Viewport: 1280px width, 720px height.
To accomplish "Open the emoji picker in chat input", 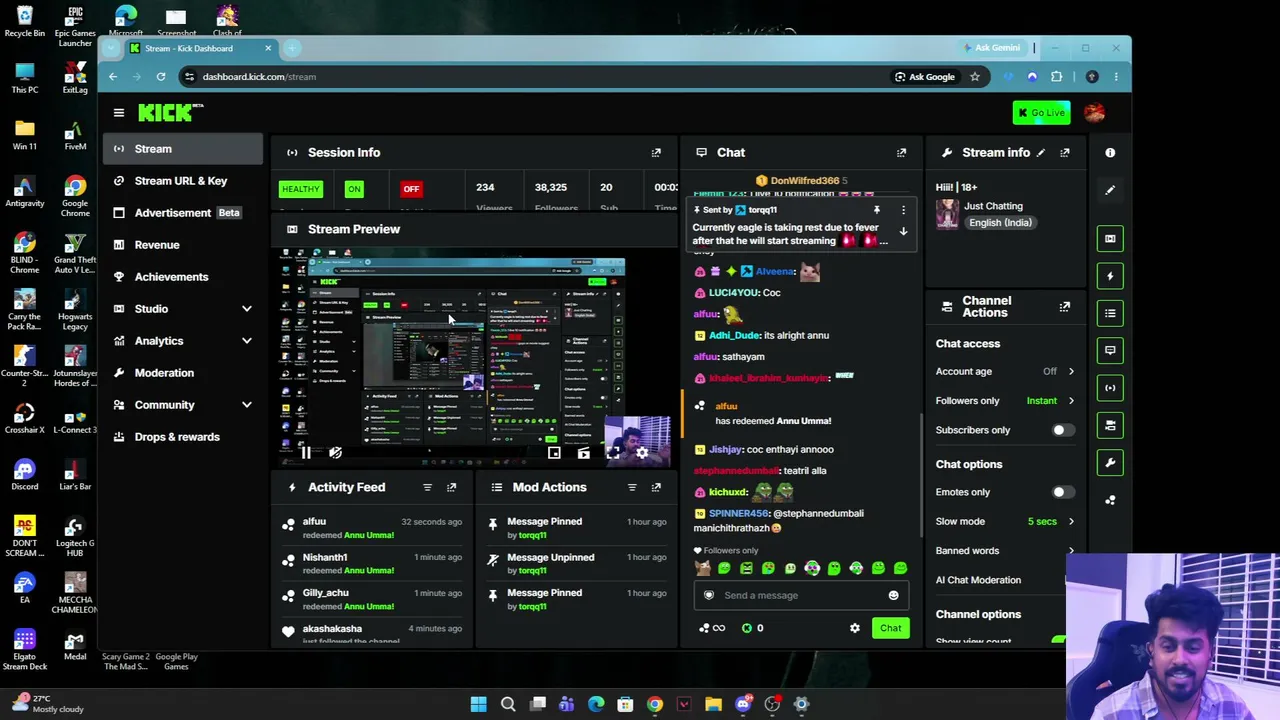I will coord(893,596).
